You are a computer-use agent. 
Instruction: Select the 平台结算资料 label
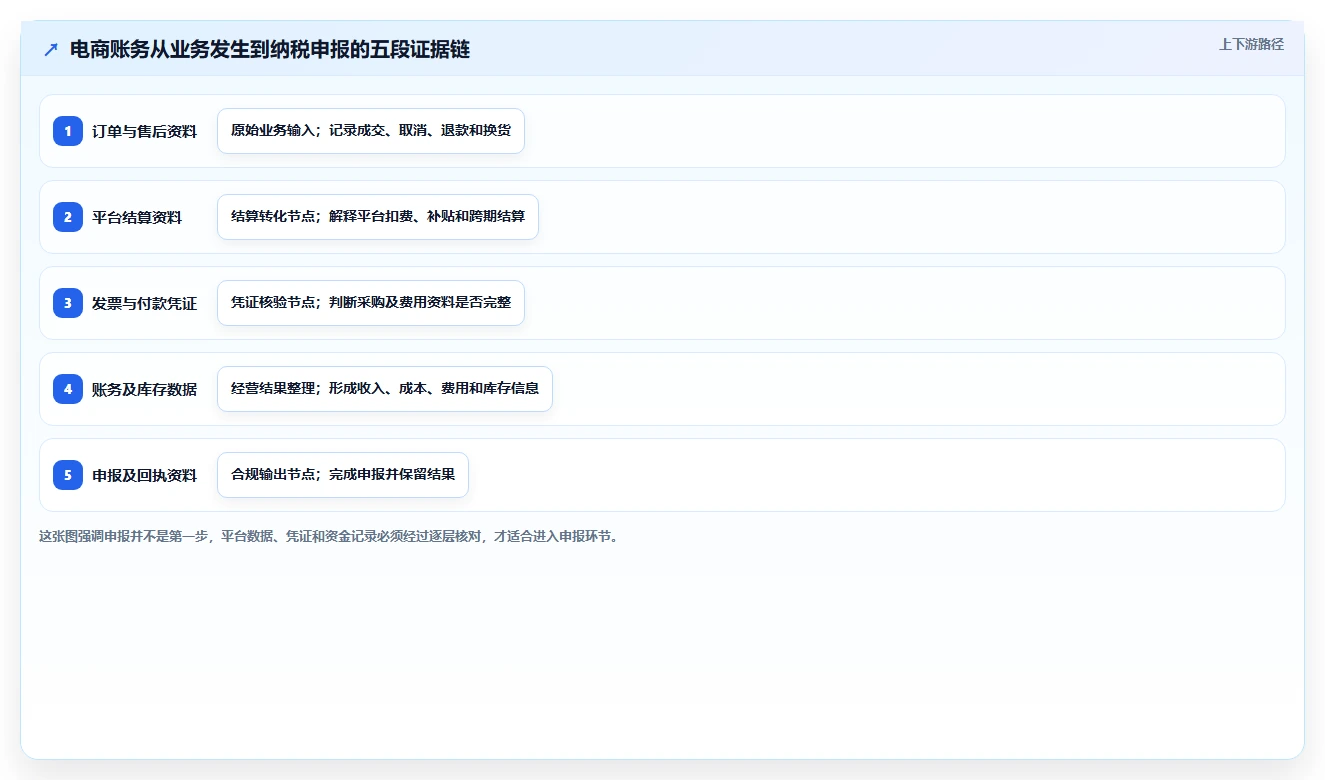(x=137, y=217)
